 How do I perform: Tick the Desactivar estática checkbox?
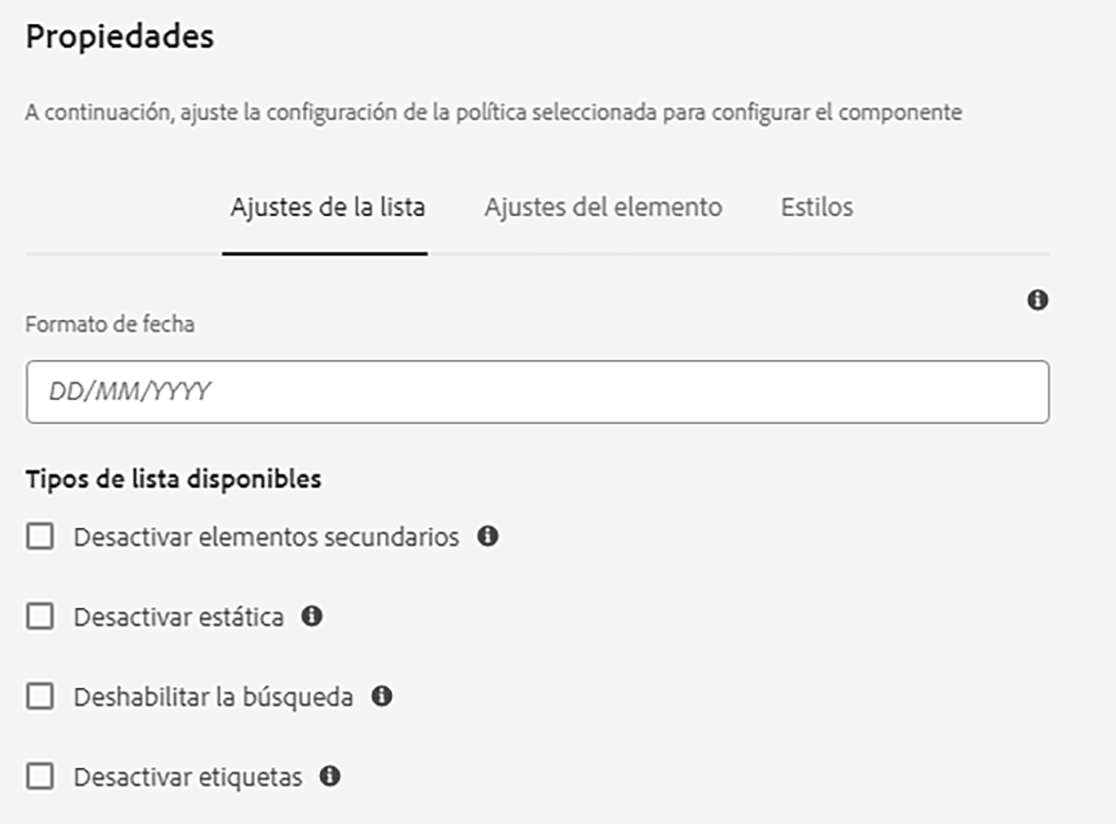pos(40,617)
